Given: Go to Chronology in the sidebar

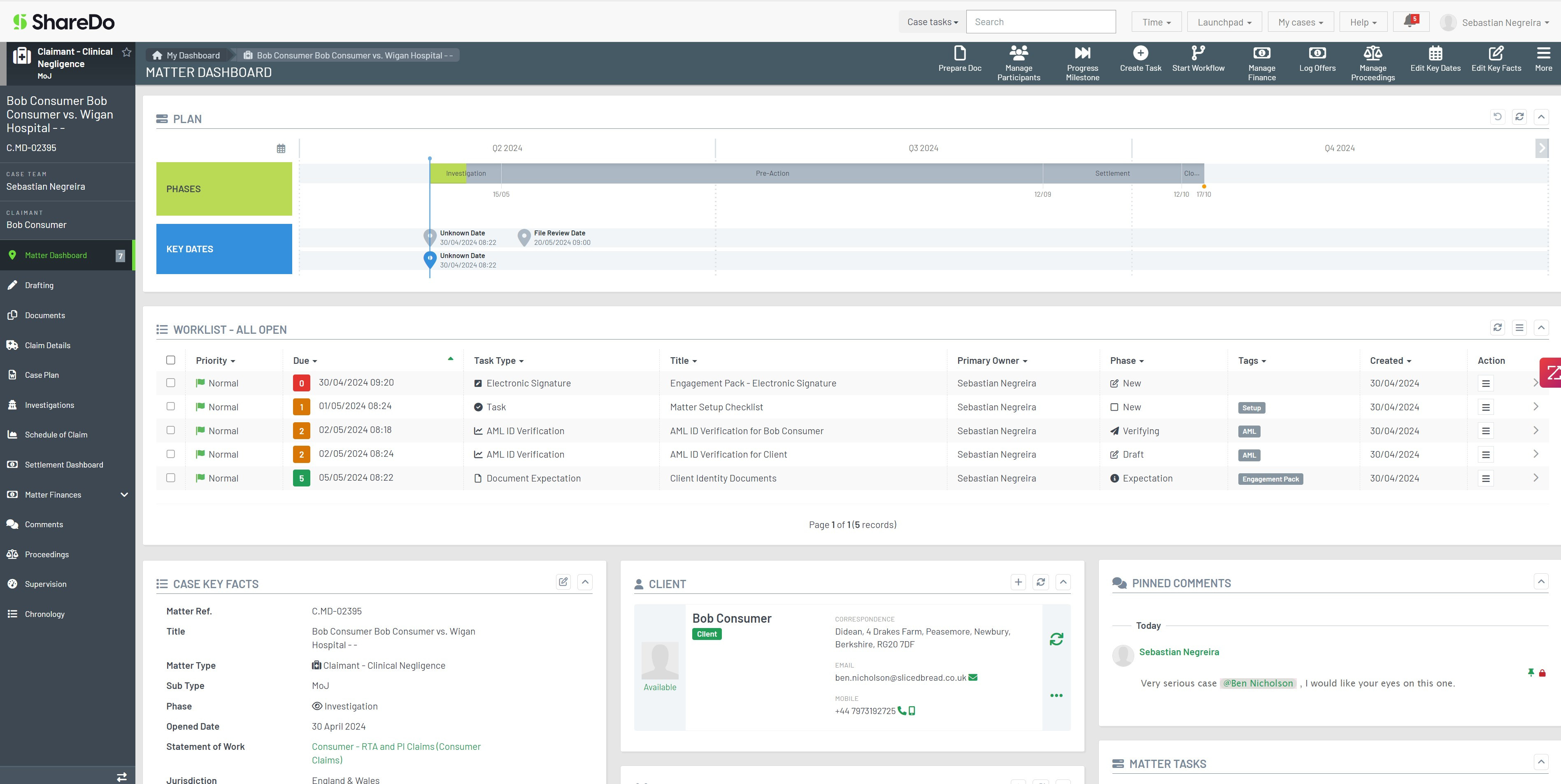Looking at the screenshot, I should tap(44, 614).
